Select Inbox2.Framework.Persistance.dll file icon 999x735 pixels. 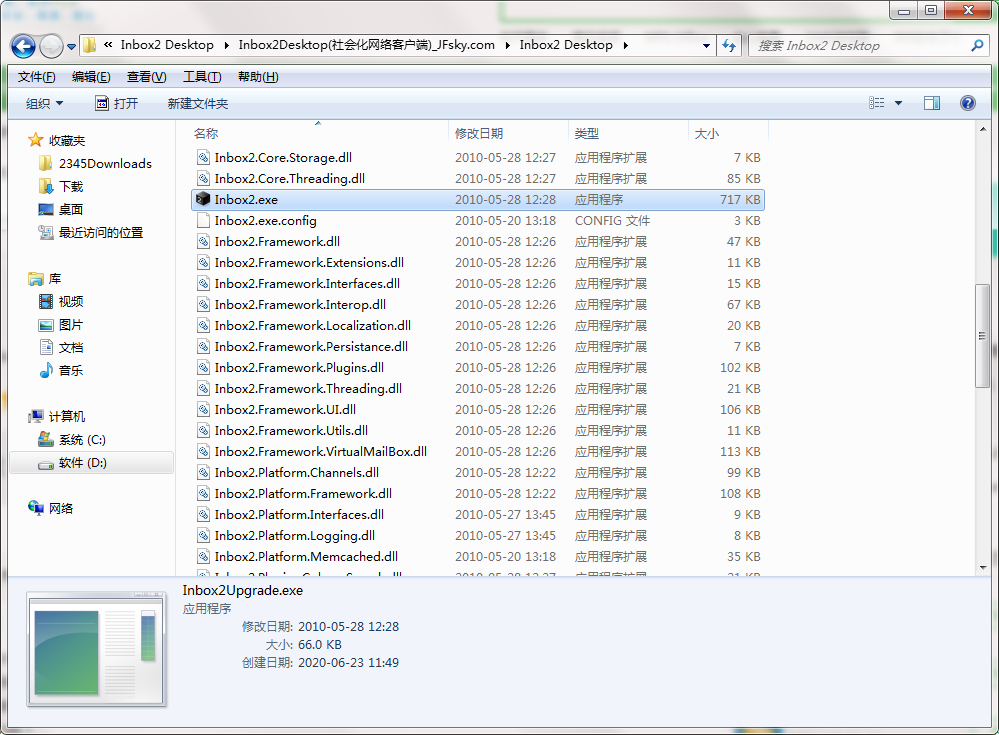coord(203,346)
